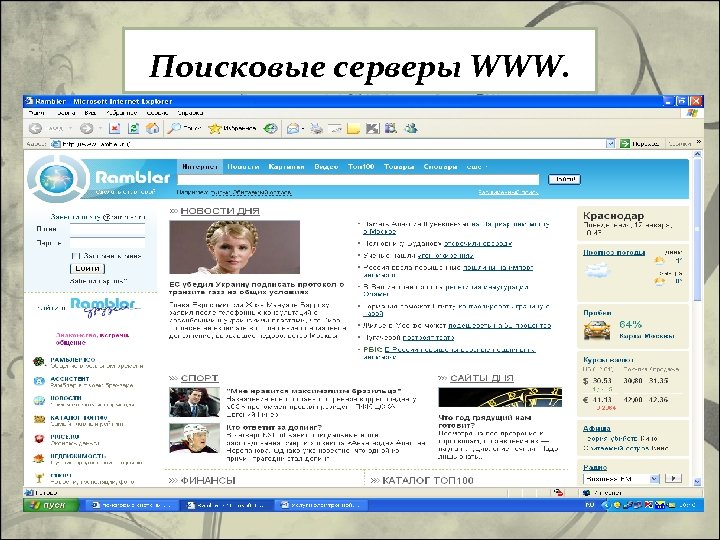Click the Windows Пуск start button
Viewport: 720px width, 540px height.
pos(50,505)
